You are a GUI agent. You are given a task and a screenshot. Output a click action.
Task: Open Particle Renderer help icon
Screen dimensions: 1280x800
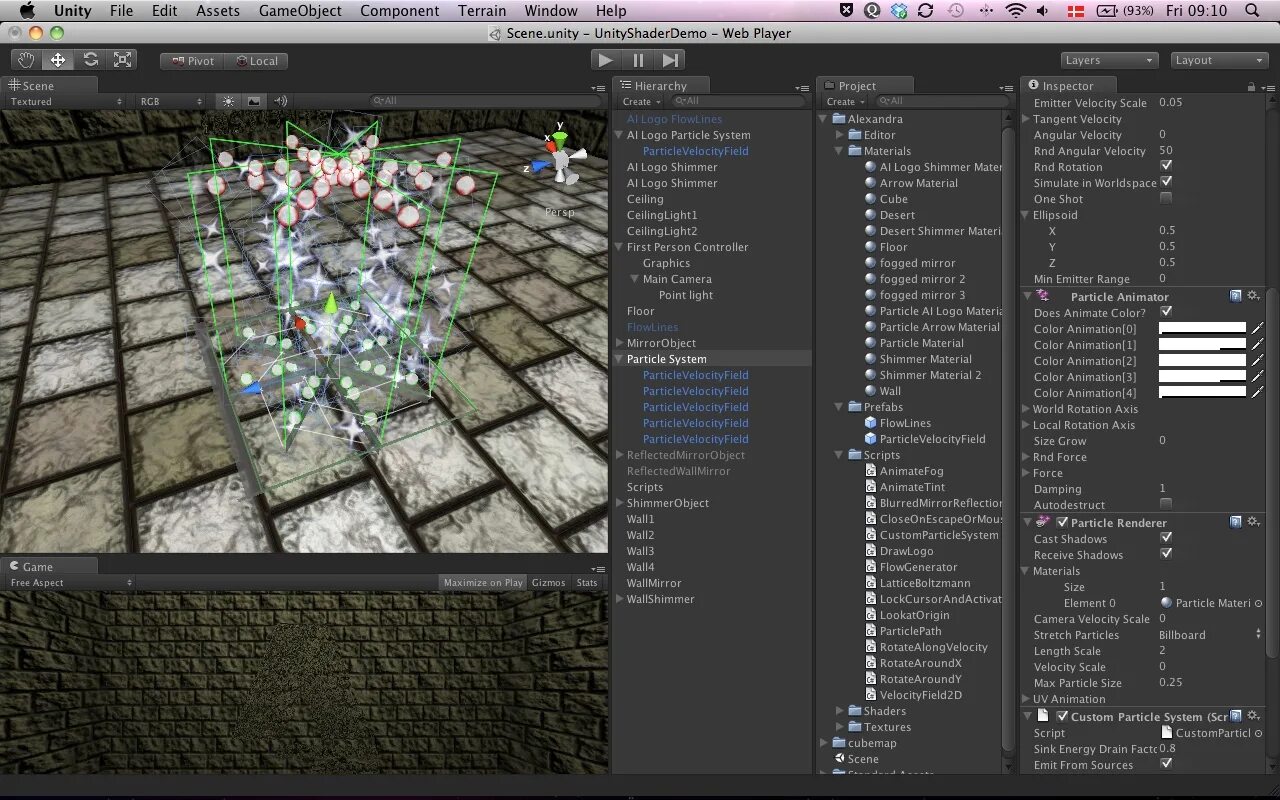click(1236, 522)
